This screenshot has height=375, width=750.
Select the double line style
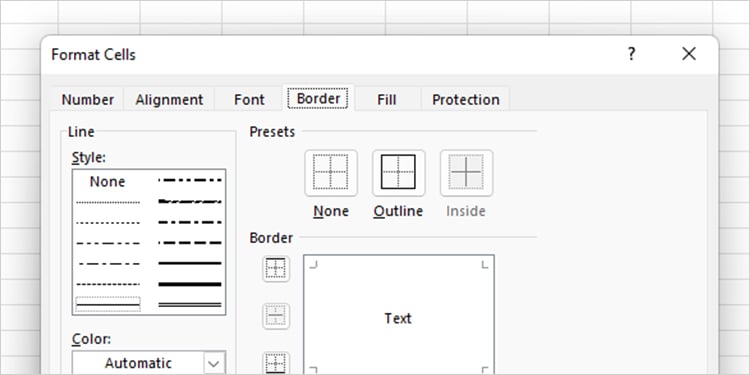pos(190,305)
